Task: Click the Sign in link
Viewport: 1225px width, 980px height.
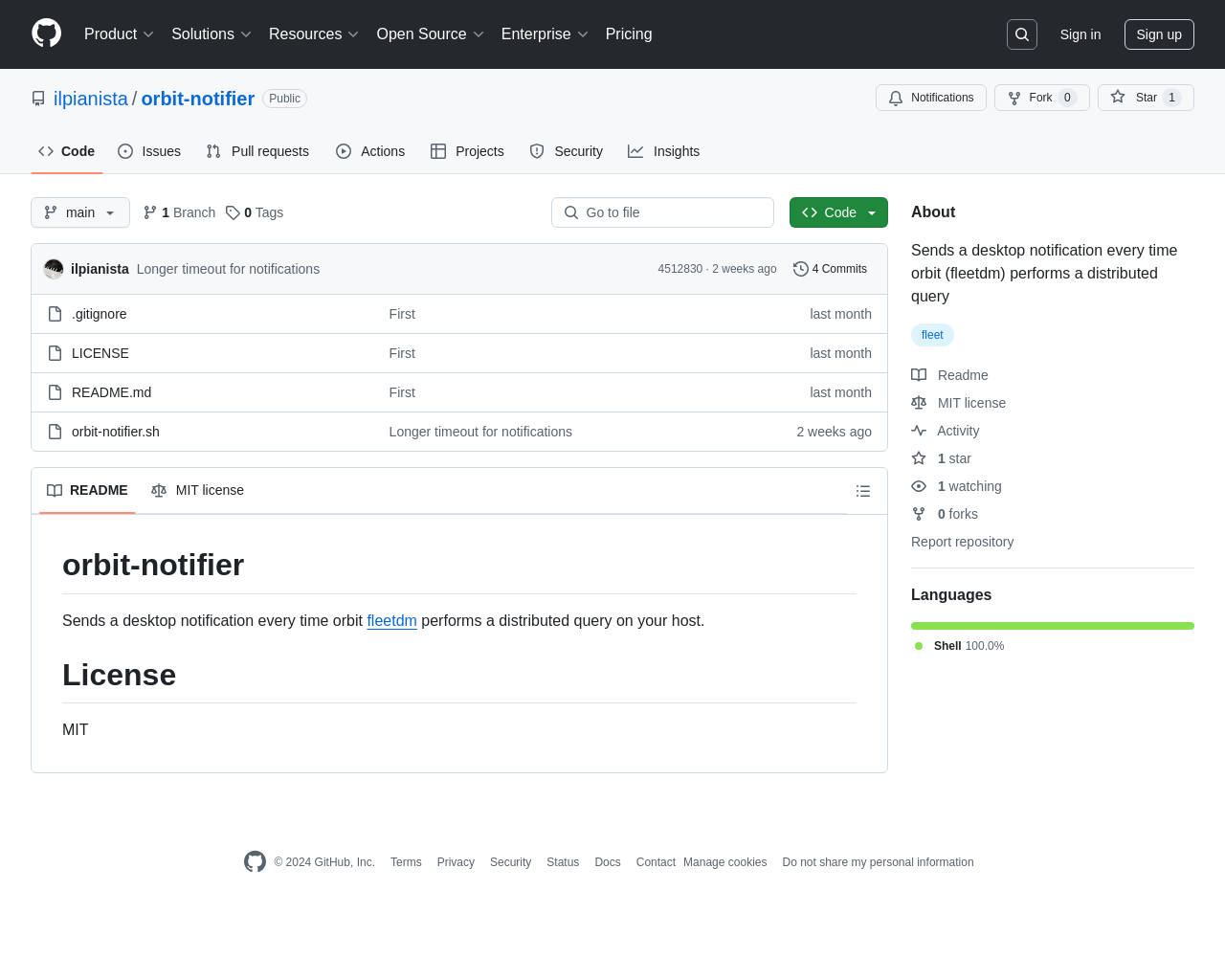Action: [x=1080, y=34]
